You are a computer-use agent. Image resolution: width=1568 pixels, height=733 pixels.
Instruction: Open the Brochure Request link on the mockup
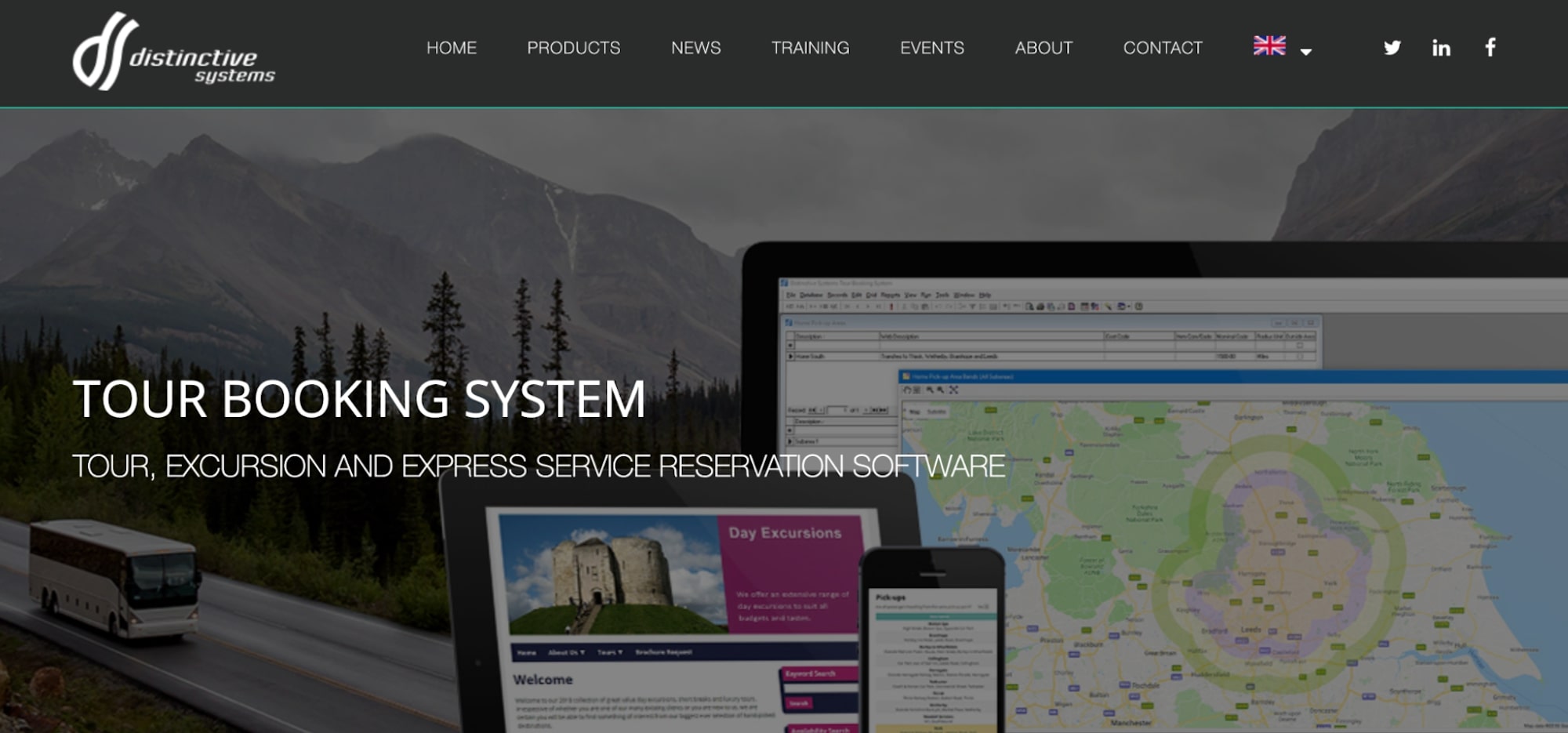click(665, 651)
